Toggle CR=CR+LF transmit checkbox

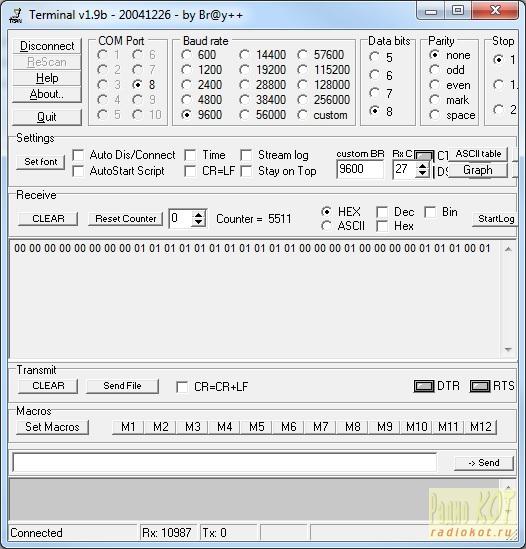pos(182,387)
